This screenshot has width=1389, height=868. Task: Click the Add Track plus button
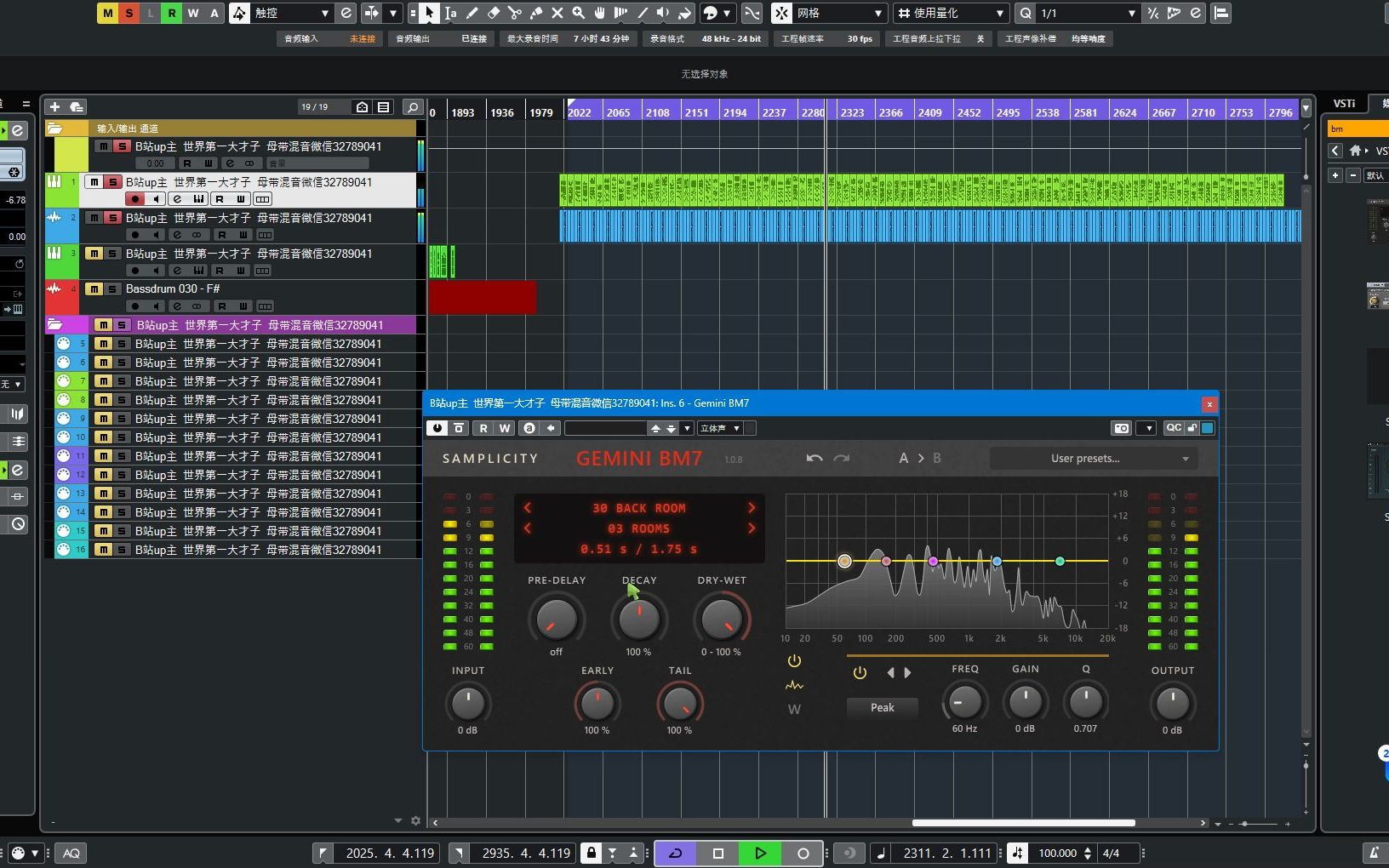54,106
